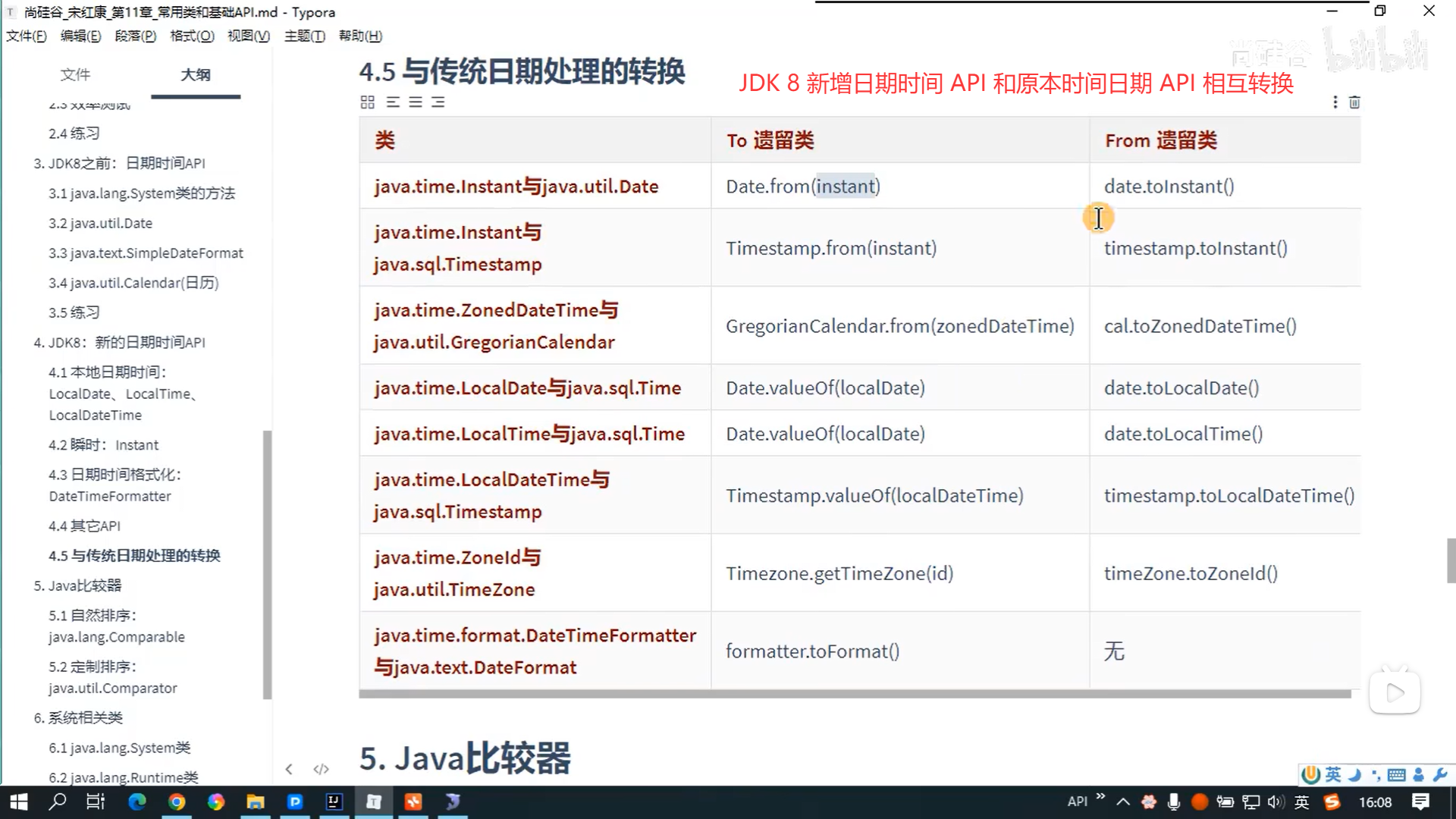1456x819 pixels.
Task: Click the video play overlay button
Action: [x=1394, y=692]
